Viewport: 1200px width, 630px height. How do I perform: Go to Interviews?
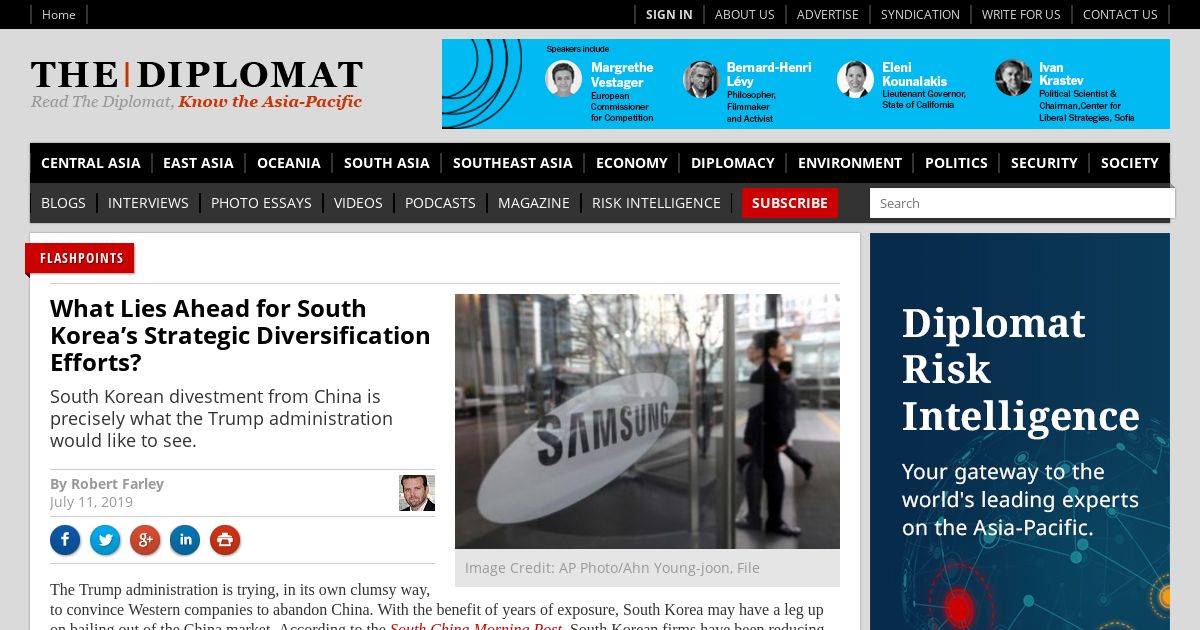148,203
